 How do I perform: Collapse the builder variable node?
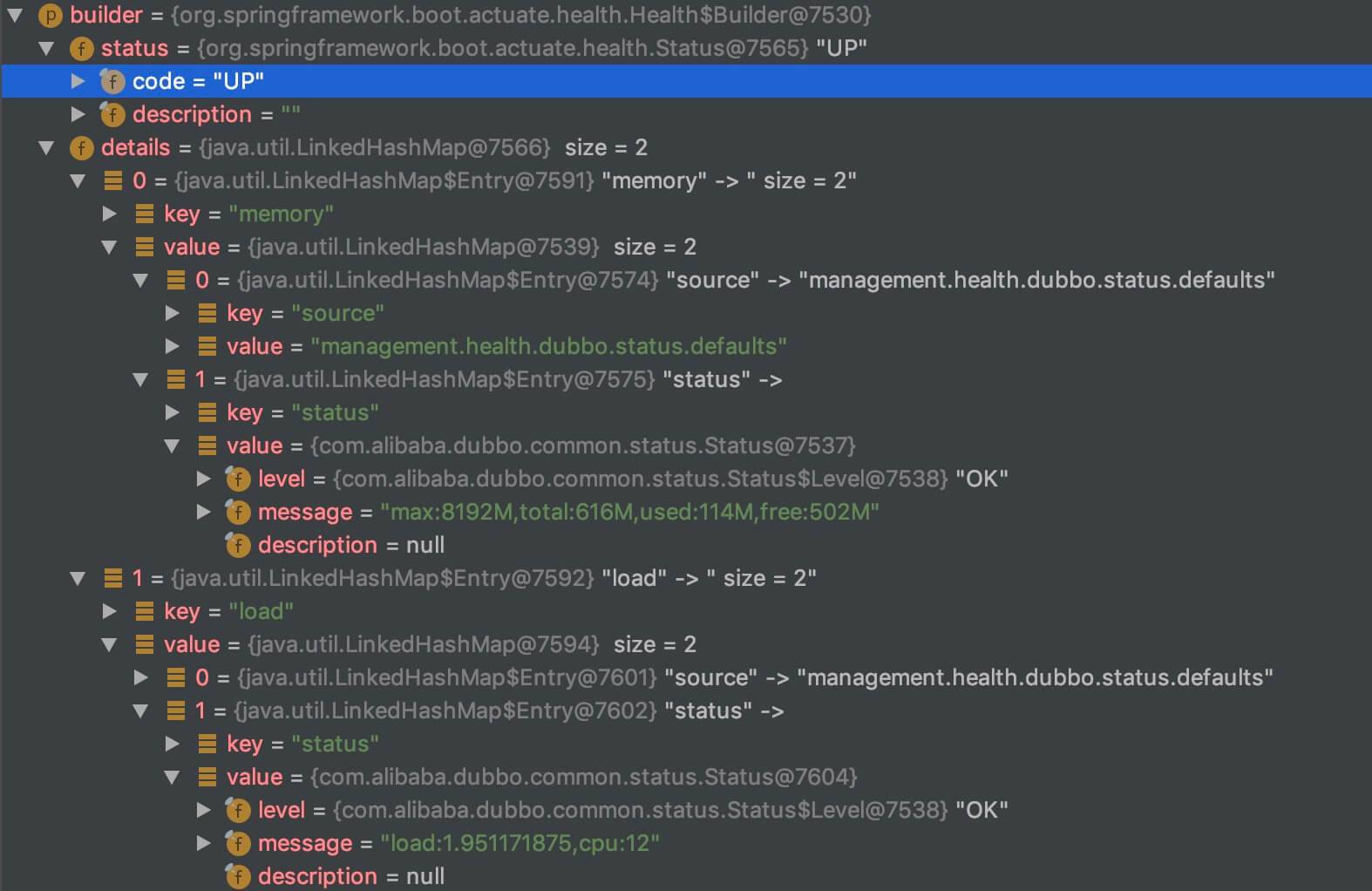click(x=15, y=15)
